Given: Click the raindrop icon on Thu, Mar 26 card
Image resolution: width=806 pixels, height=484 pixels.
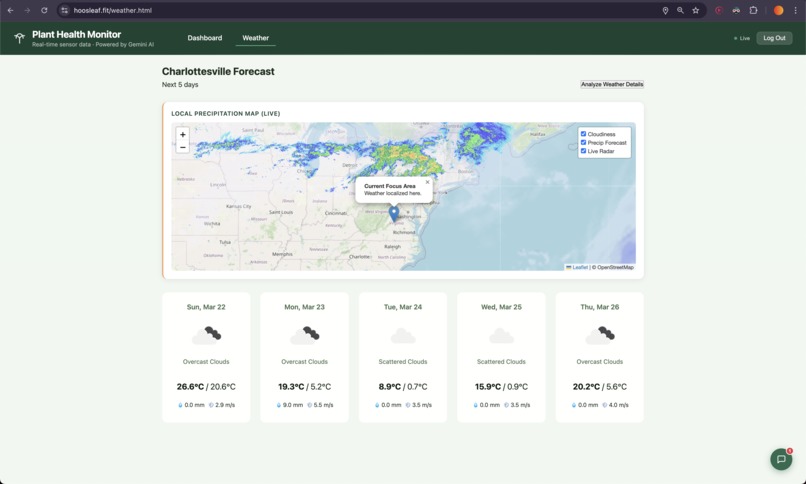Looking at the screenshot, I should coord(574,405).
